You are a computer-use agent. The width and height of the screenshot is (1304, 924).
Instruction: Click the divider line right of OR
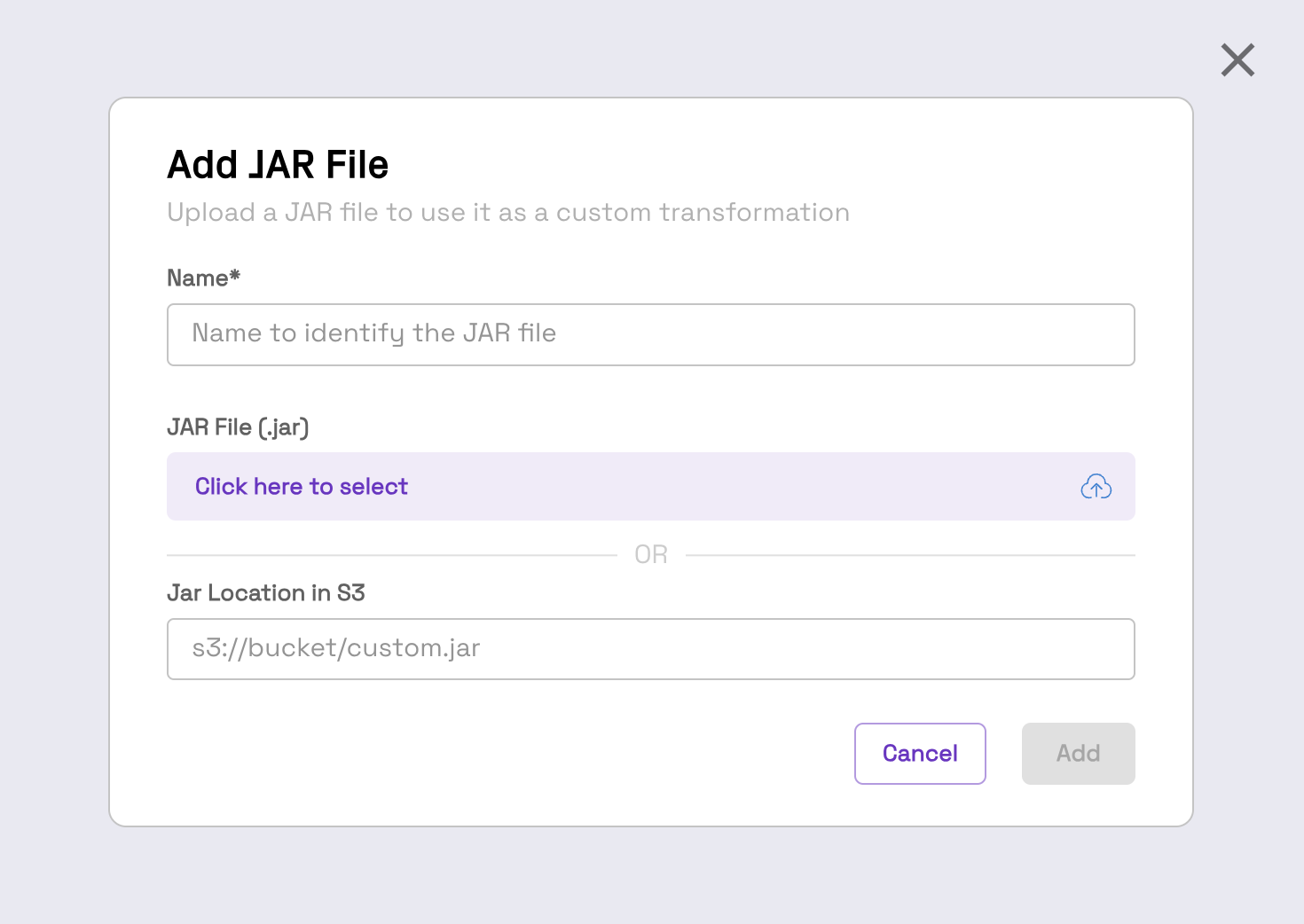(x=910, y=555)
